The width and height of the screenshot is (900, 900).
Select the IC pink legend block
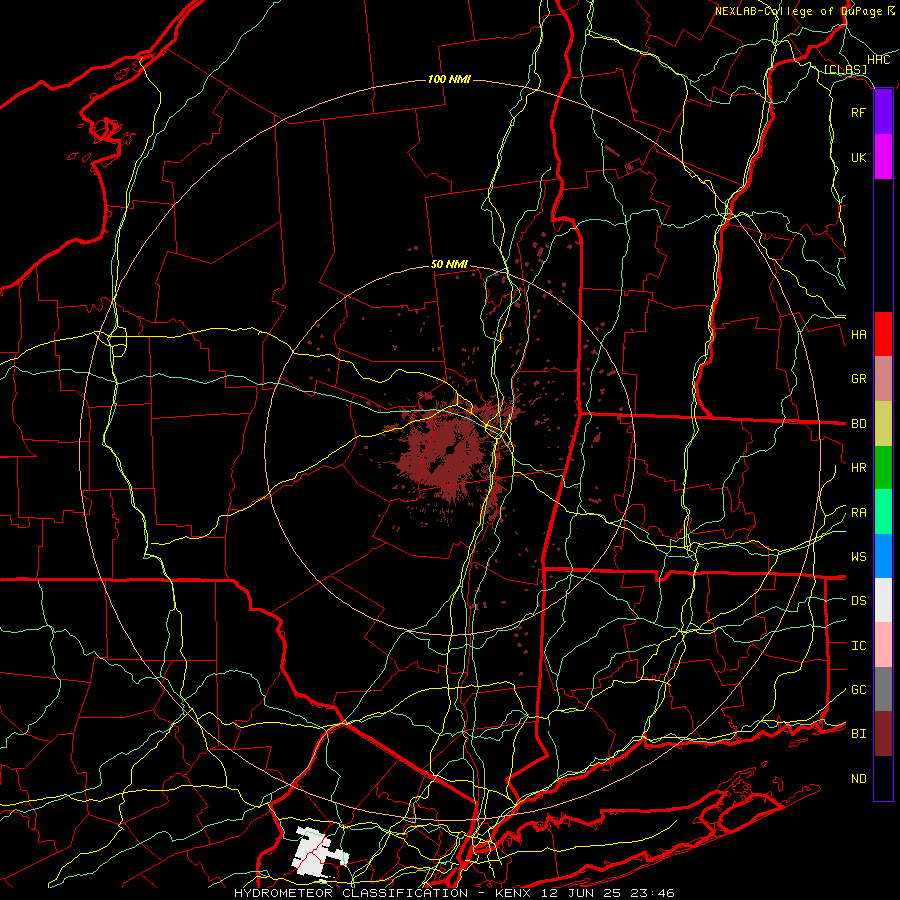pyautogui.click(x=883, y=645)
